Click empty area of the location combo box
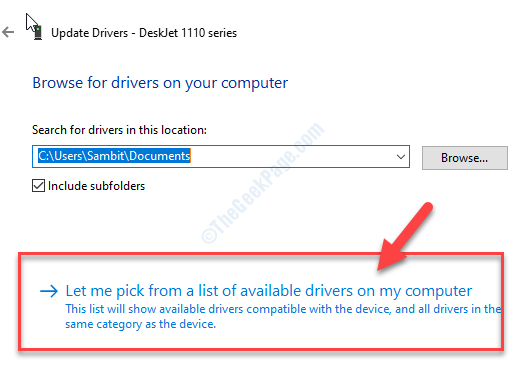 291,156
